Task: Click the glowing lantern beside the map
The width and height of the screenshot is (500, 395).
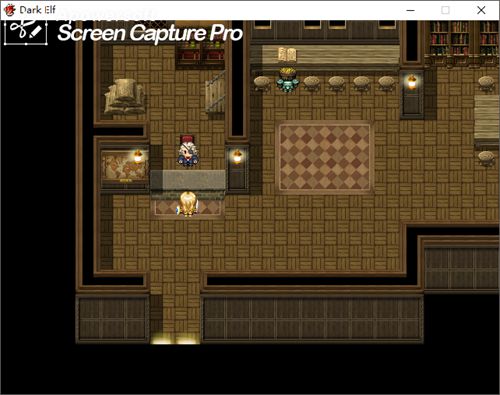Action: [138, 156]
